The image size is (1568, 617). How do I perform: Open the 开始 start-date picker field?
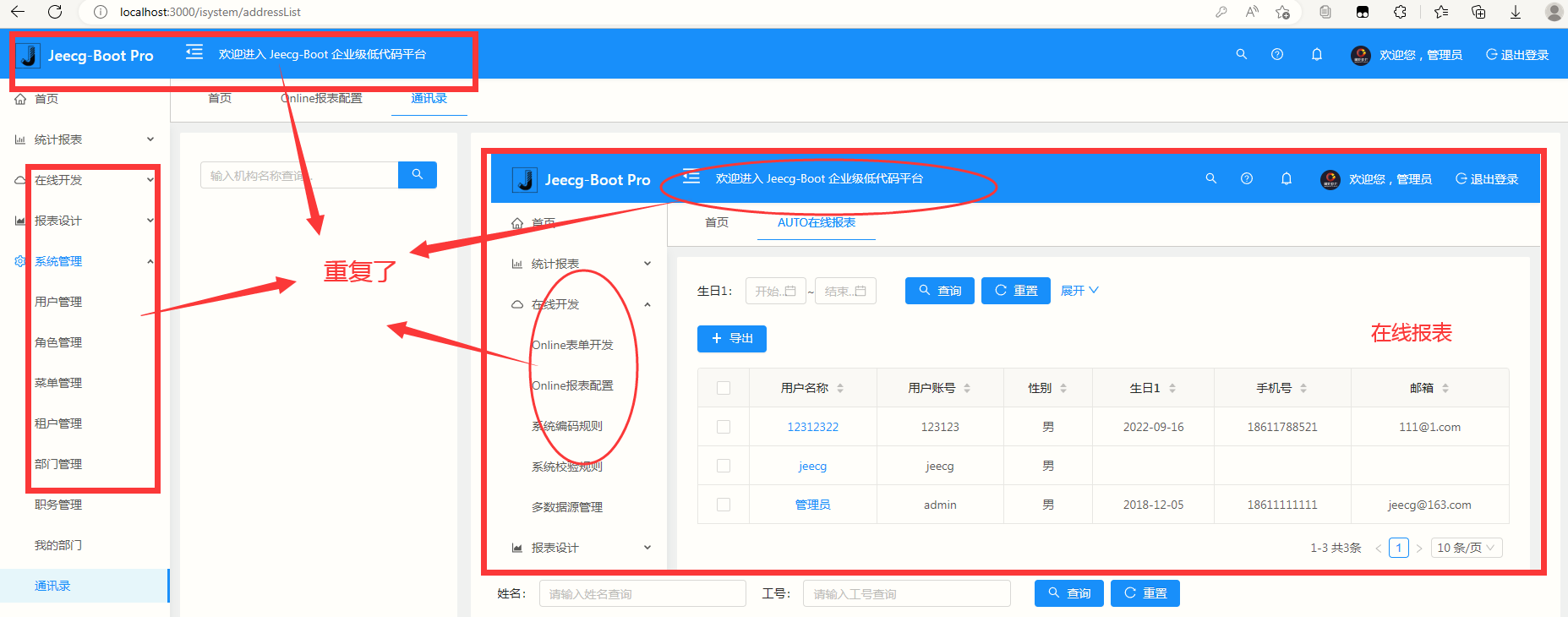tap(775, 291)
